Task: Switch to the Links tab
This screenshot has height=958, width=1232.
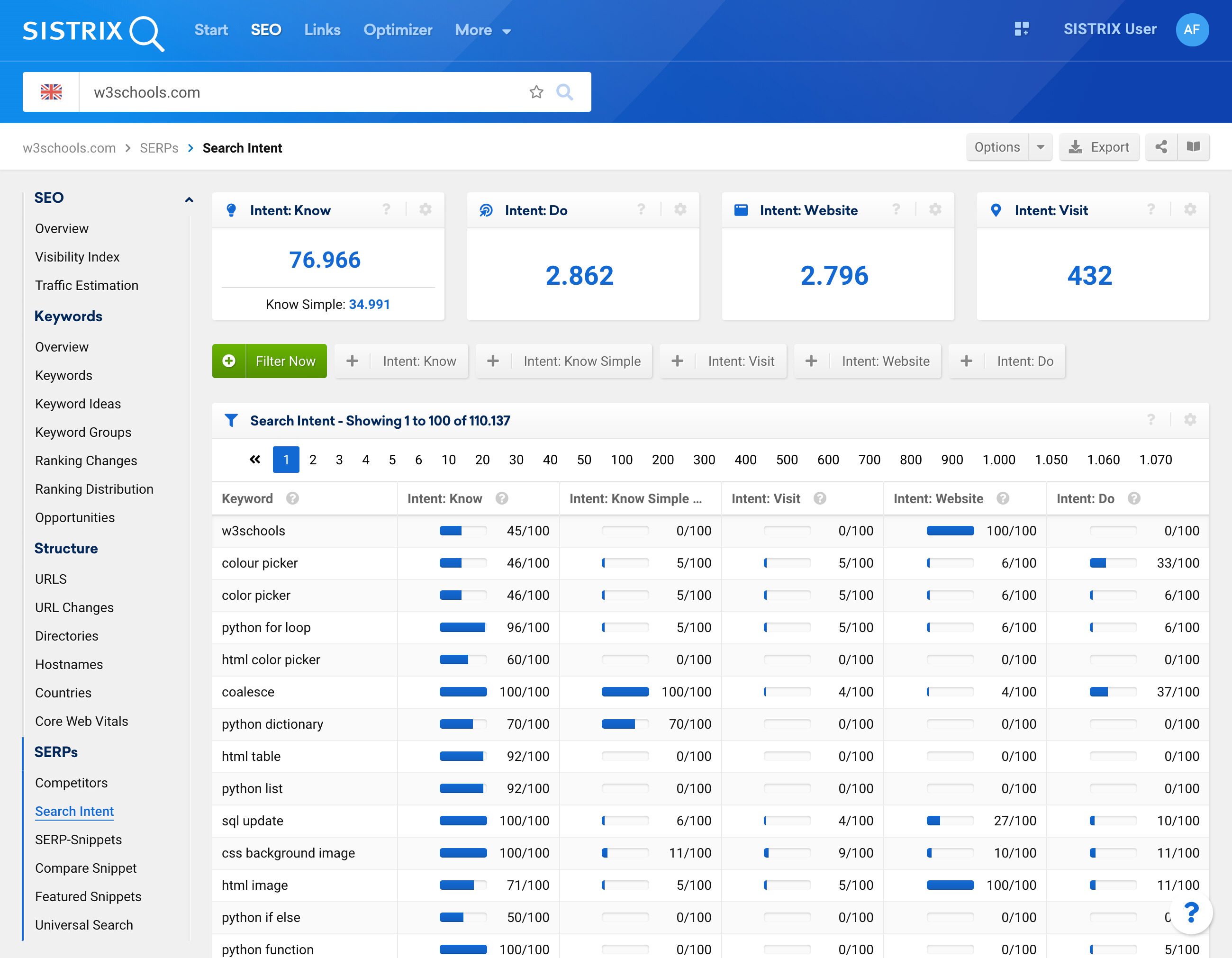Action: (x=322, y=30)
